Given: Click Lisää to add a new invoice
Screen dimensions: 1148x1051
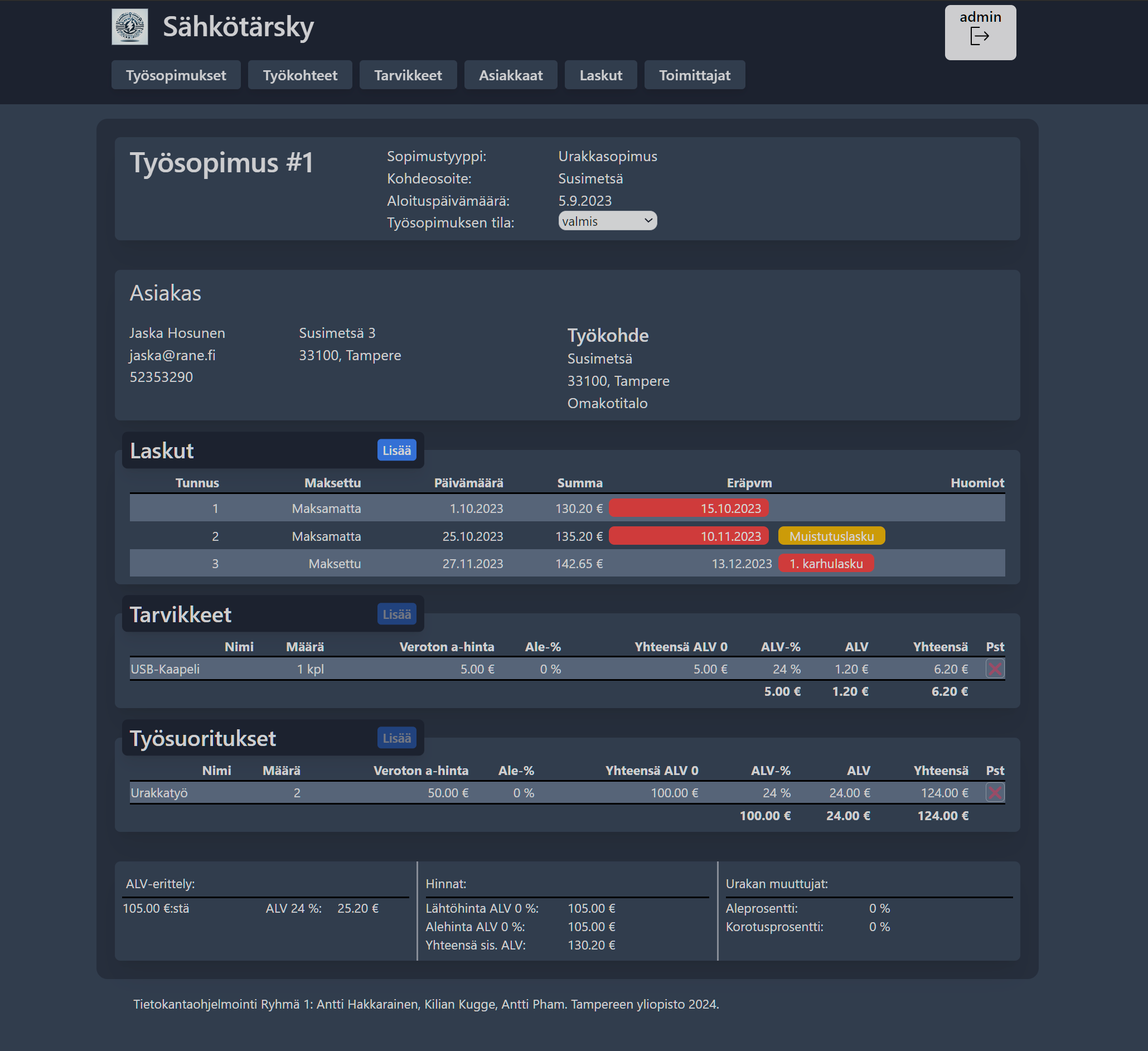Looking at the screenshot, I should [x=397, y=450].
